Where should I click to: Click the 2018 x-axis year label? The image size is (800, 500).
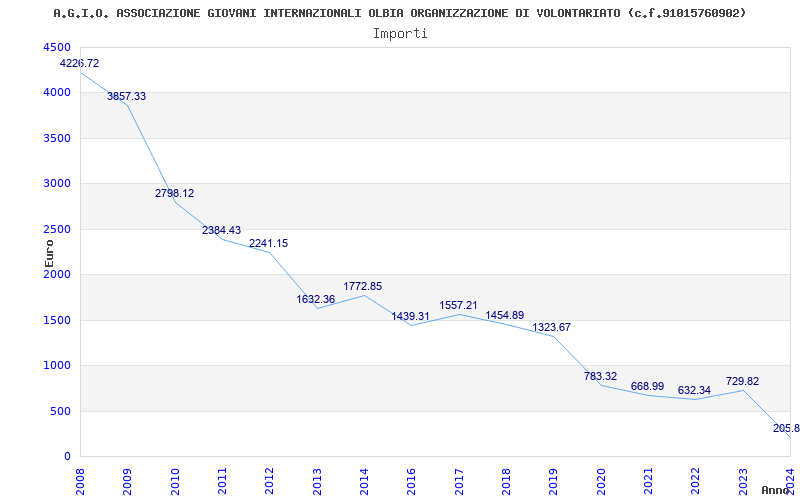[506, 482]
